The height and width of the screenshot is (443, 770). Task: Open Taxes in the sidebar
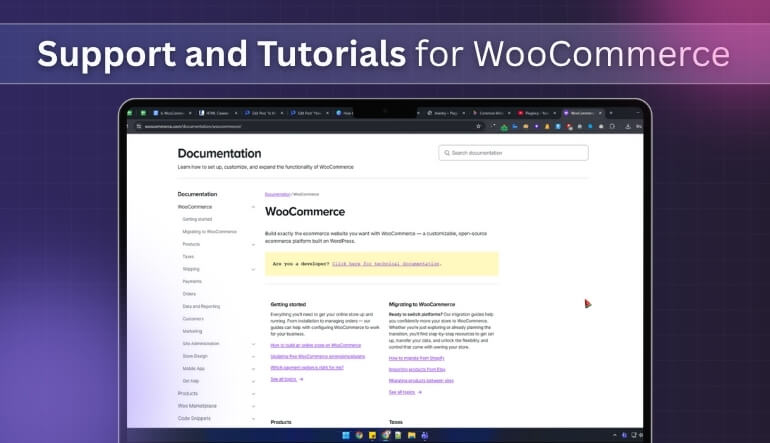[x=188, y=256]
